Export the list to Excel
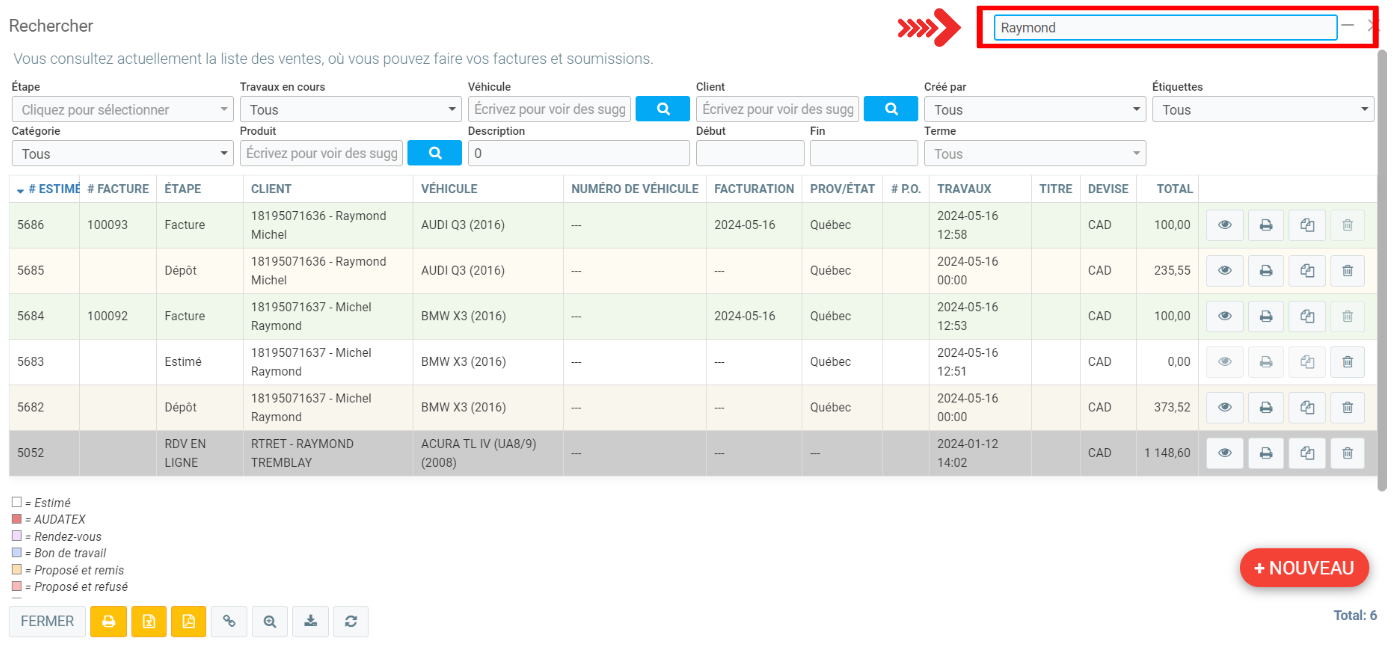 point(149,621)
